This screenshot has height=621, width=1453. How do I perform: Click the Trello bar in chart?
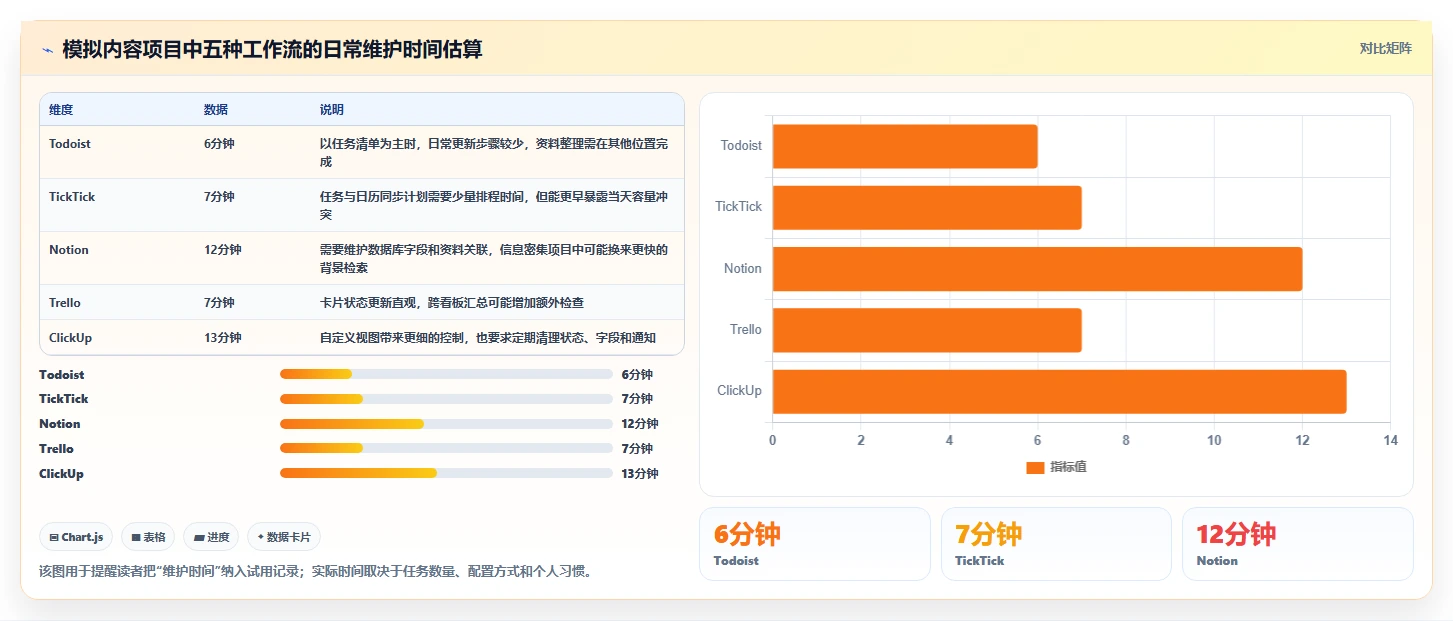point(927,330)
